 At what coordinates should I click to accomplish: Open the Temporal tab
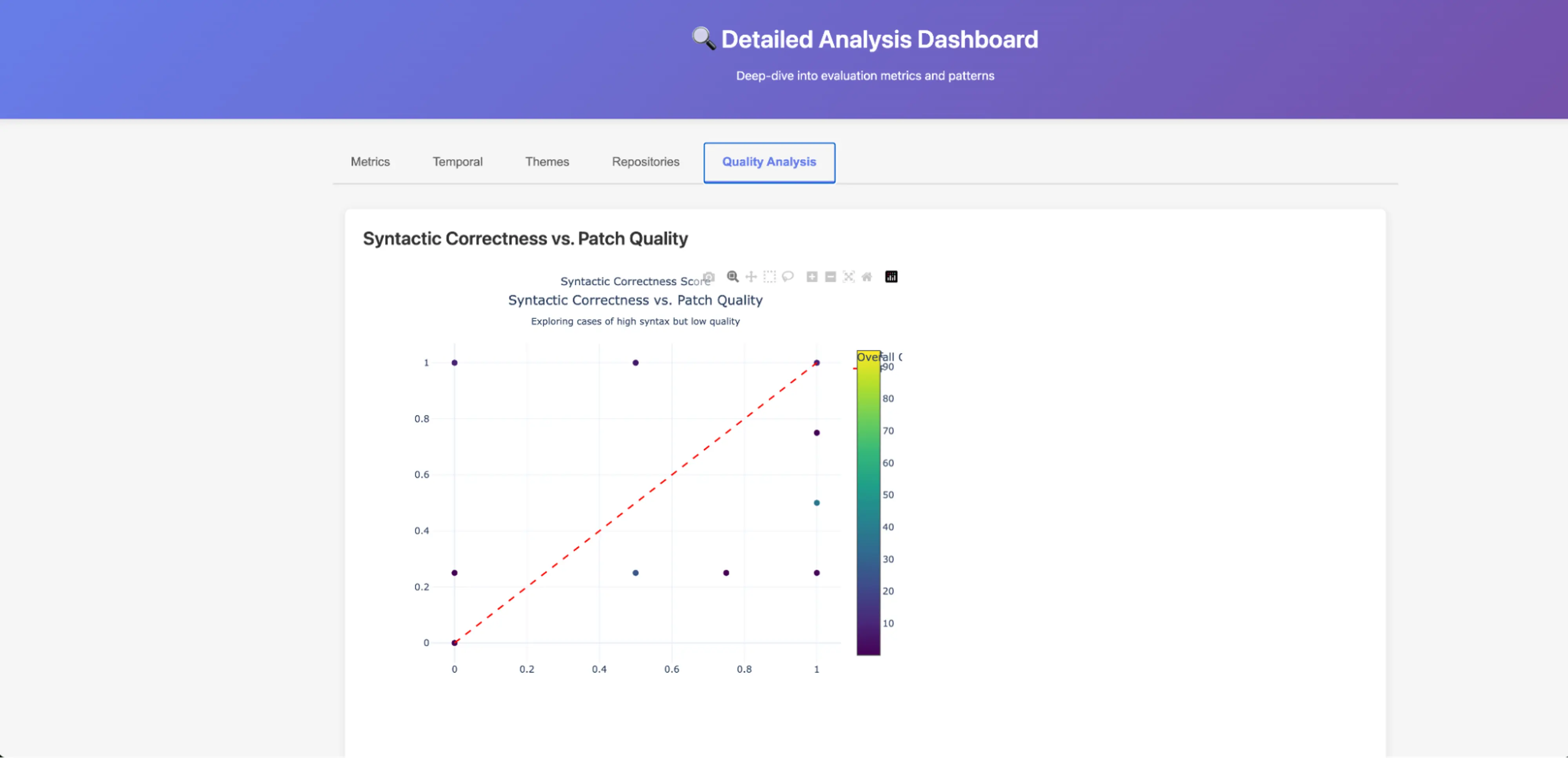(x=457, y=162)
